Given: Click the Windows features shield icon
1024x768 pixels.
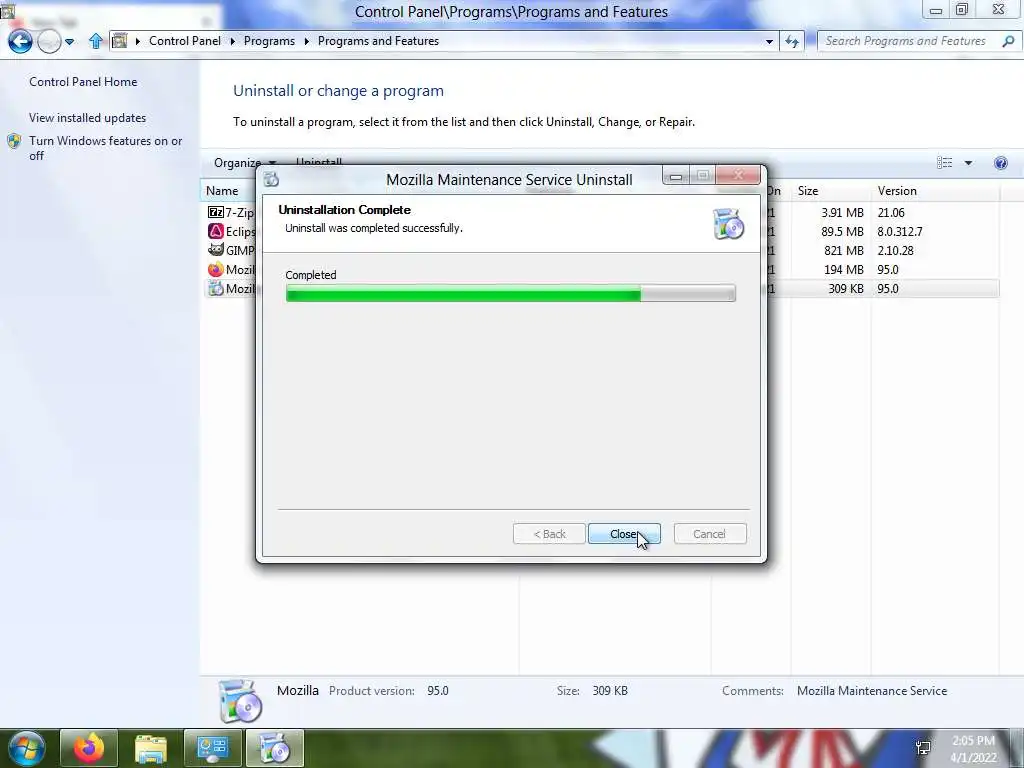Looking at the screenshot, I should (14, 141).
